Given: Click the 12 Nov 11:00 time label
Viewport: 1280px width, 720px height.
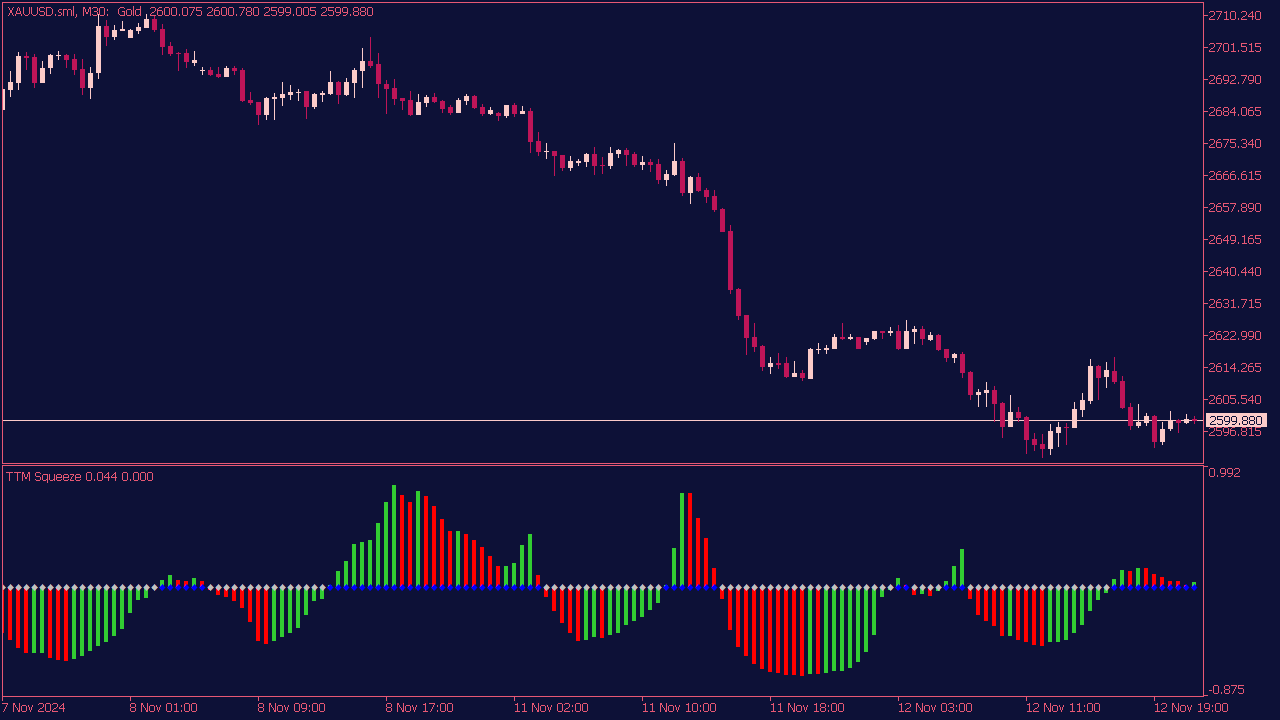Looking at the screenshot, I should [1063, 708].
